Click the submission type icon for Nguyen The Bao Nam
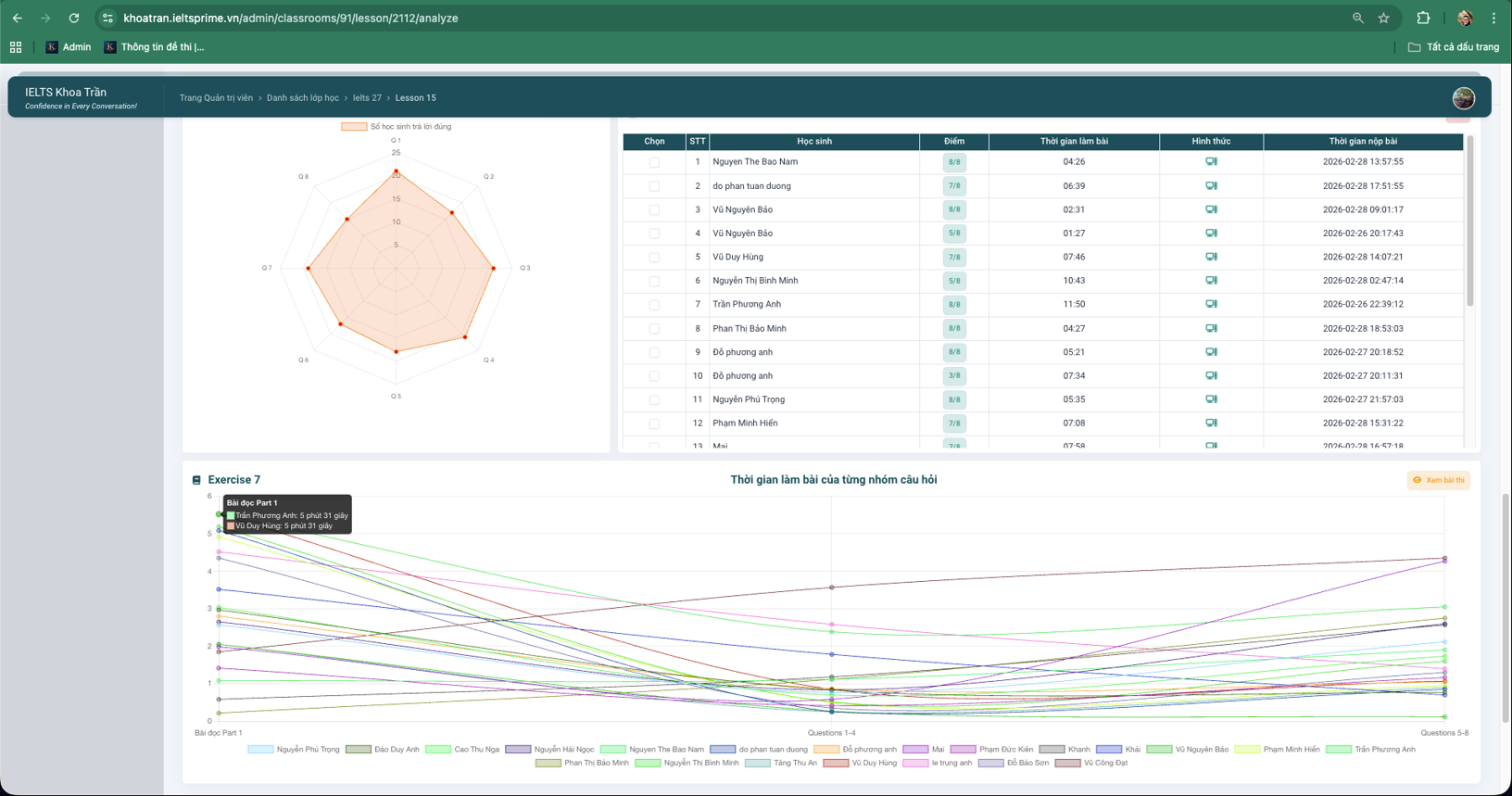The image size is (1512, 796). [1211, 161]
